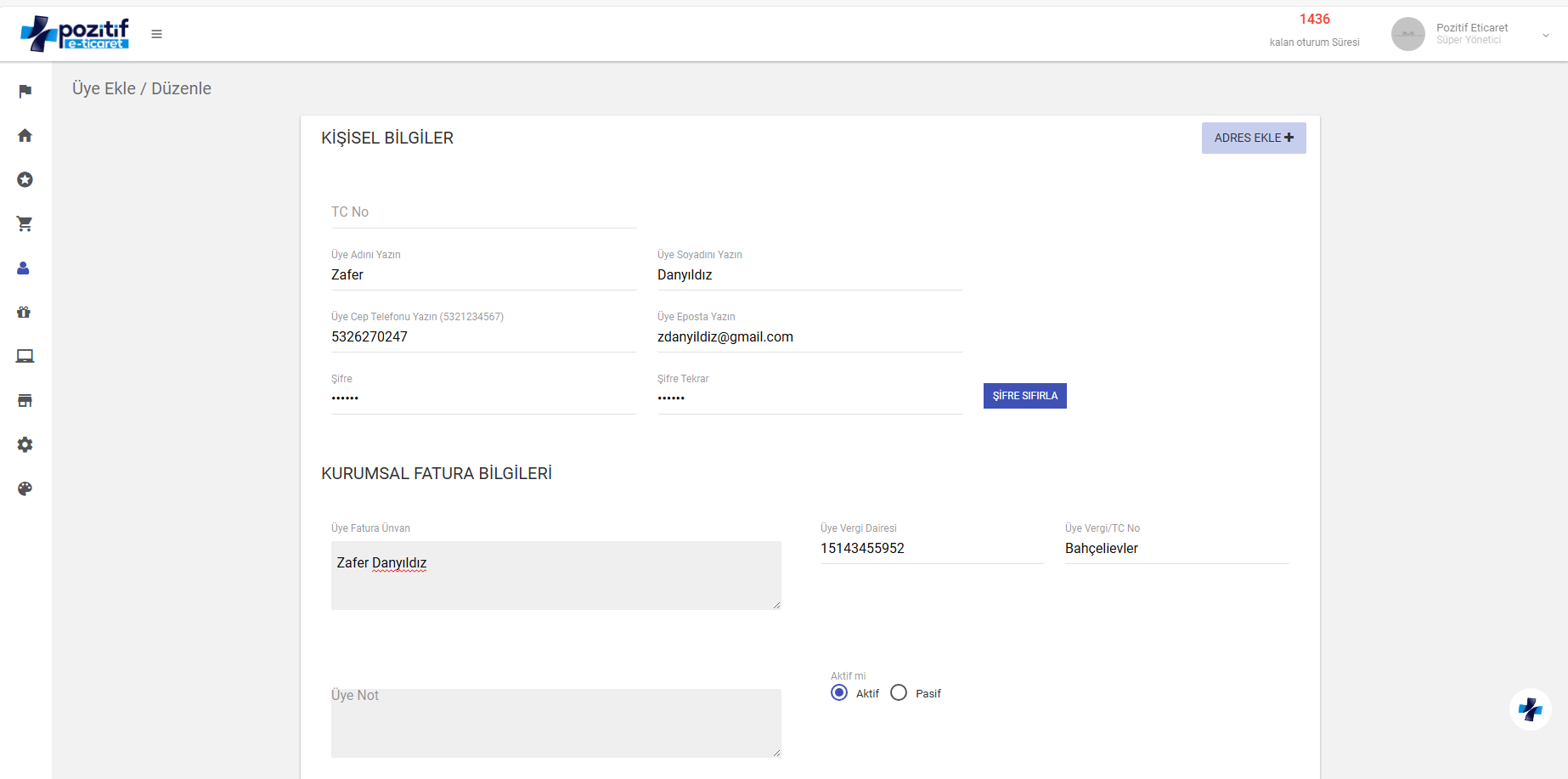Click the Üye Not text area
This screenshot has width=1568, height=779.
click(x=556, y=723)
